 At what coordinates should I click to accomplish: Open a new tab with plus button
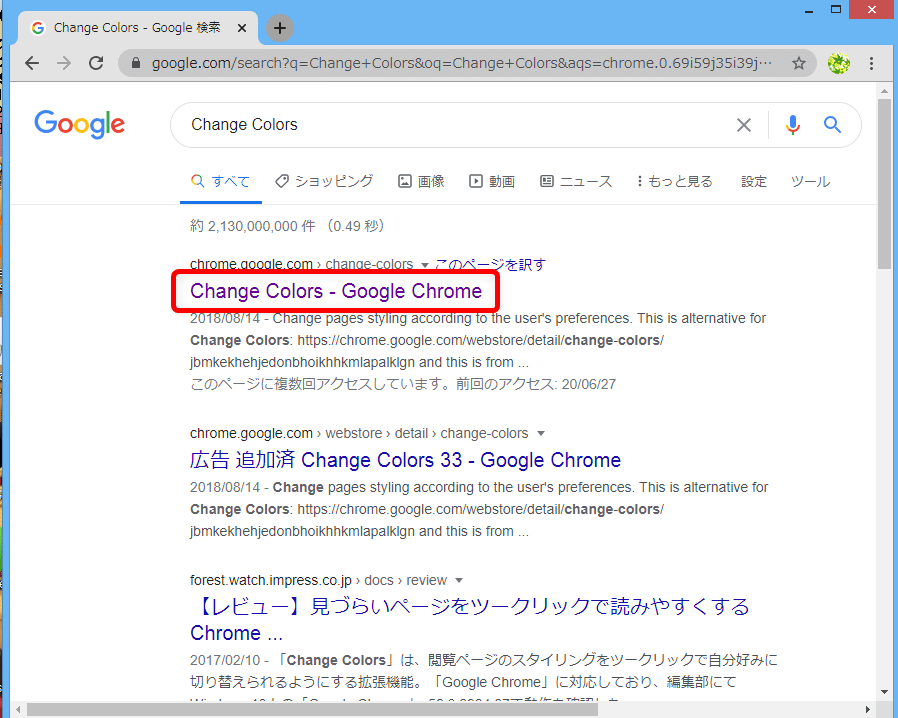pyautogui.click(x=279, y=27)
